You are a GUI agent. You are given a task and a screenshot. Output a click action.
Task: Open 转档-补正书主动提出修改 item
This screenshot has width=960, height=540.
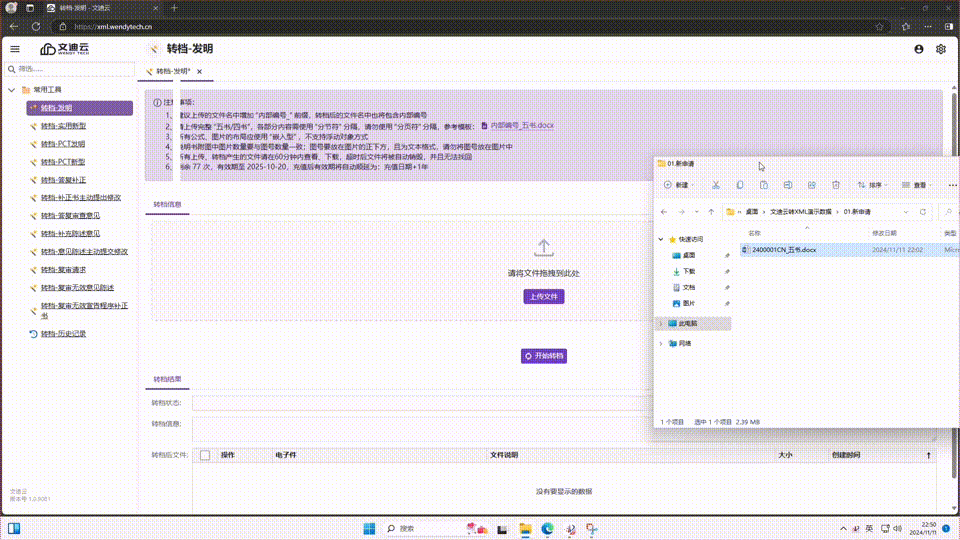81,198
